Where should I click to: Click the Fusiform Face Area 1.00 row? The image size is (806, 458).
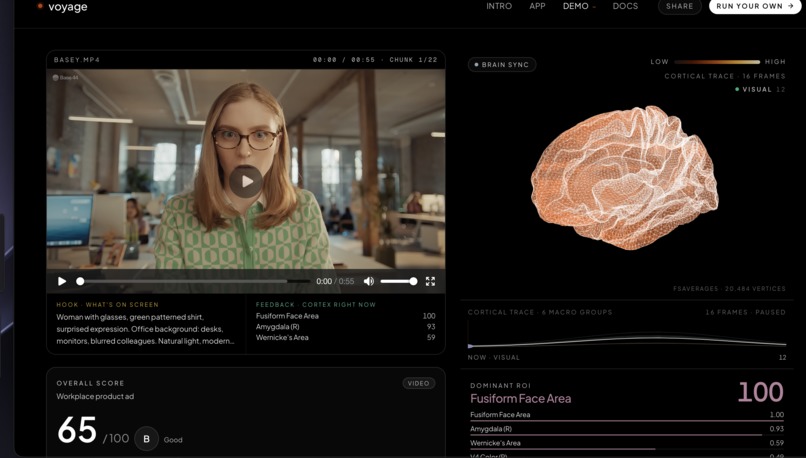pos(627,415)
